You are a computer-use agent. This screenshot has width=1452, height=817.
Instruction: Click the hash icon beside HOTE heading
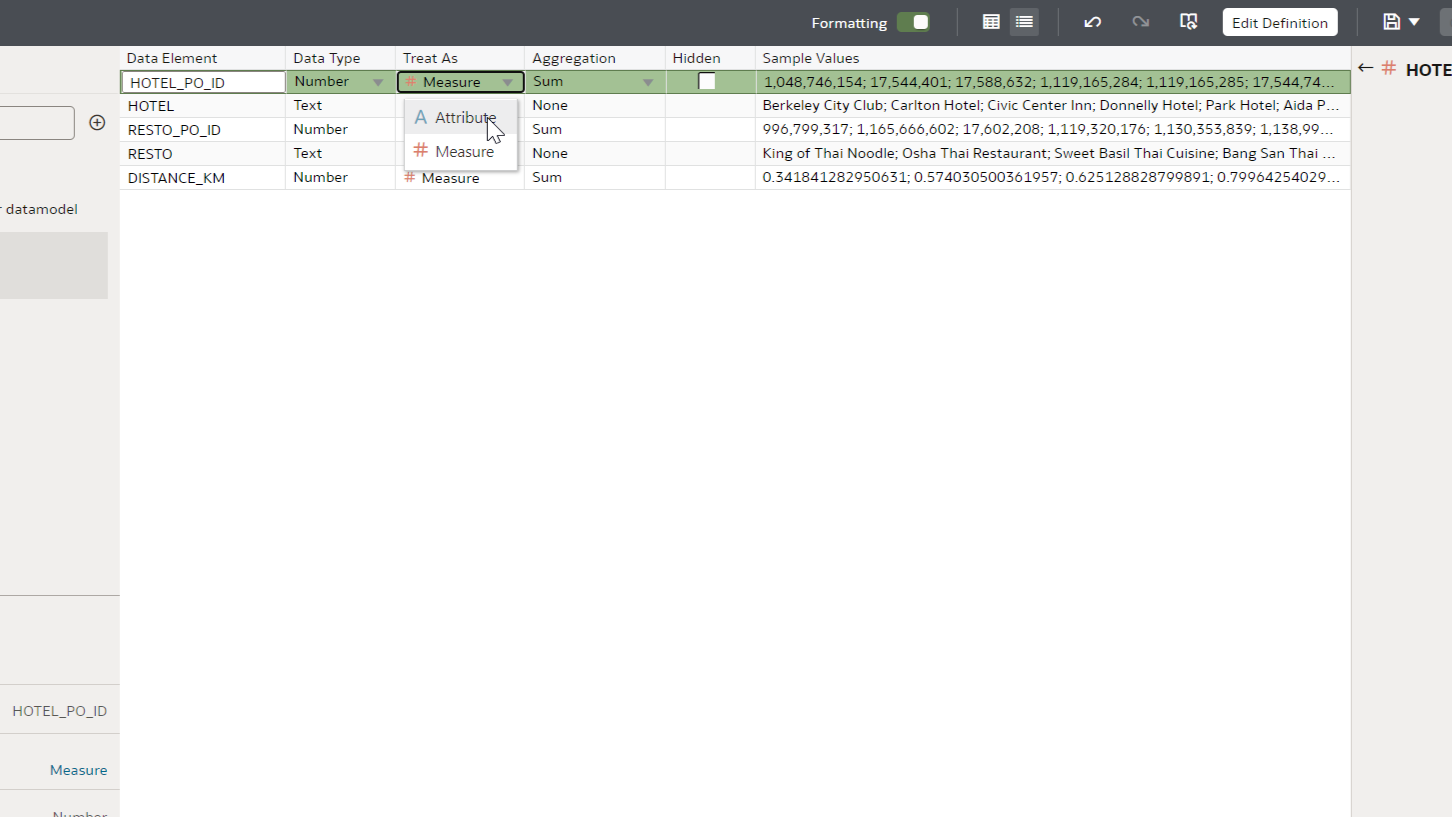(1389, 69)
